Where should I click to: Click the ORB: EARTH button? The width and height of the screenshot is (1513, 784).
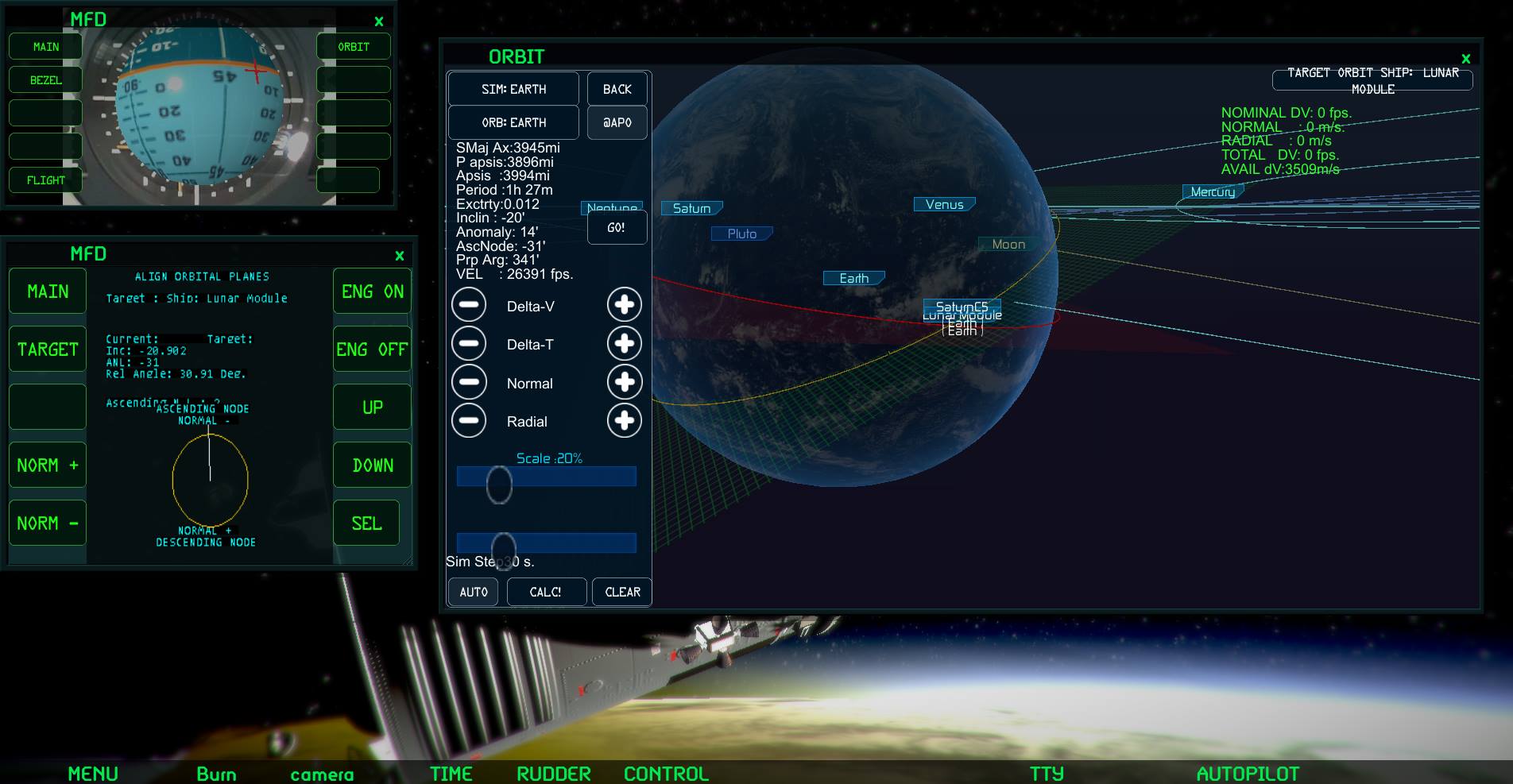[x=513, y=122]
